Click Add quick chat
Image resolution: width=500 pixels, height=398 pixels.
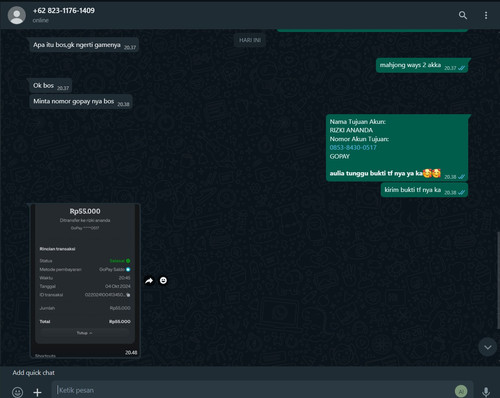pyautogui.click(x=34, y=373)
